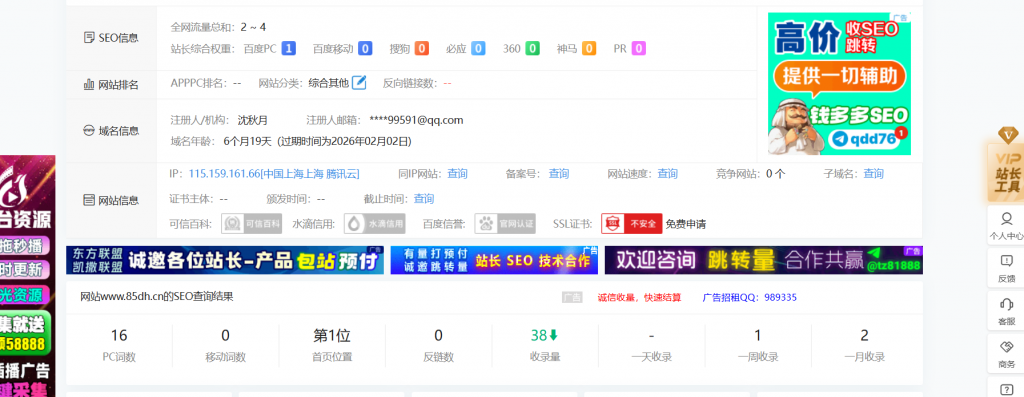Click registrant email ****99591@qq.com

point(416,120)
